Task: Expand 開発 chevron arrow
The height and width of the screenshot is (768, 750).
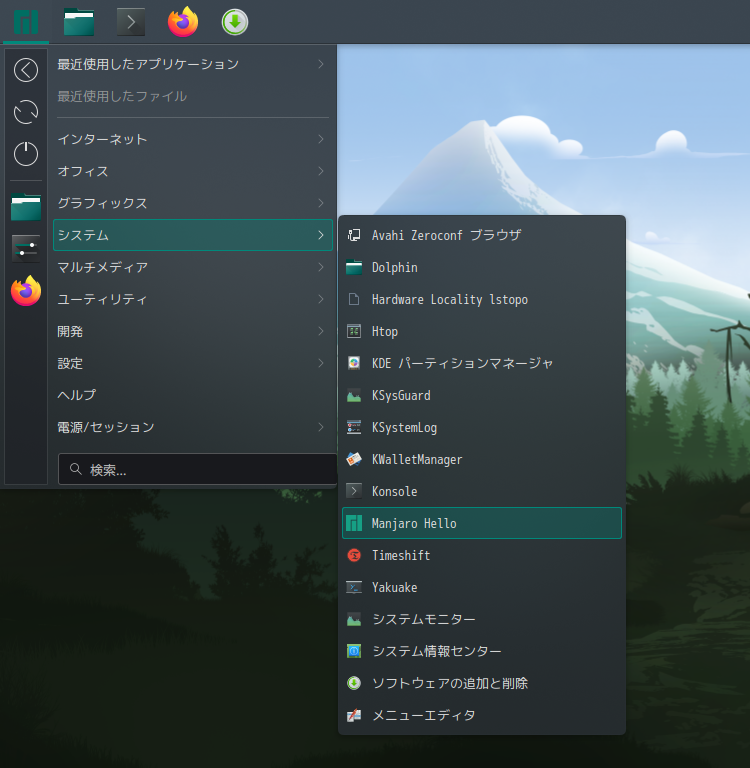Action: [x=321, y=331]
